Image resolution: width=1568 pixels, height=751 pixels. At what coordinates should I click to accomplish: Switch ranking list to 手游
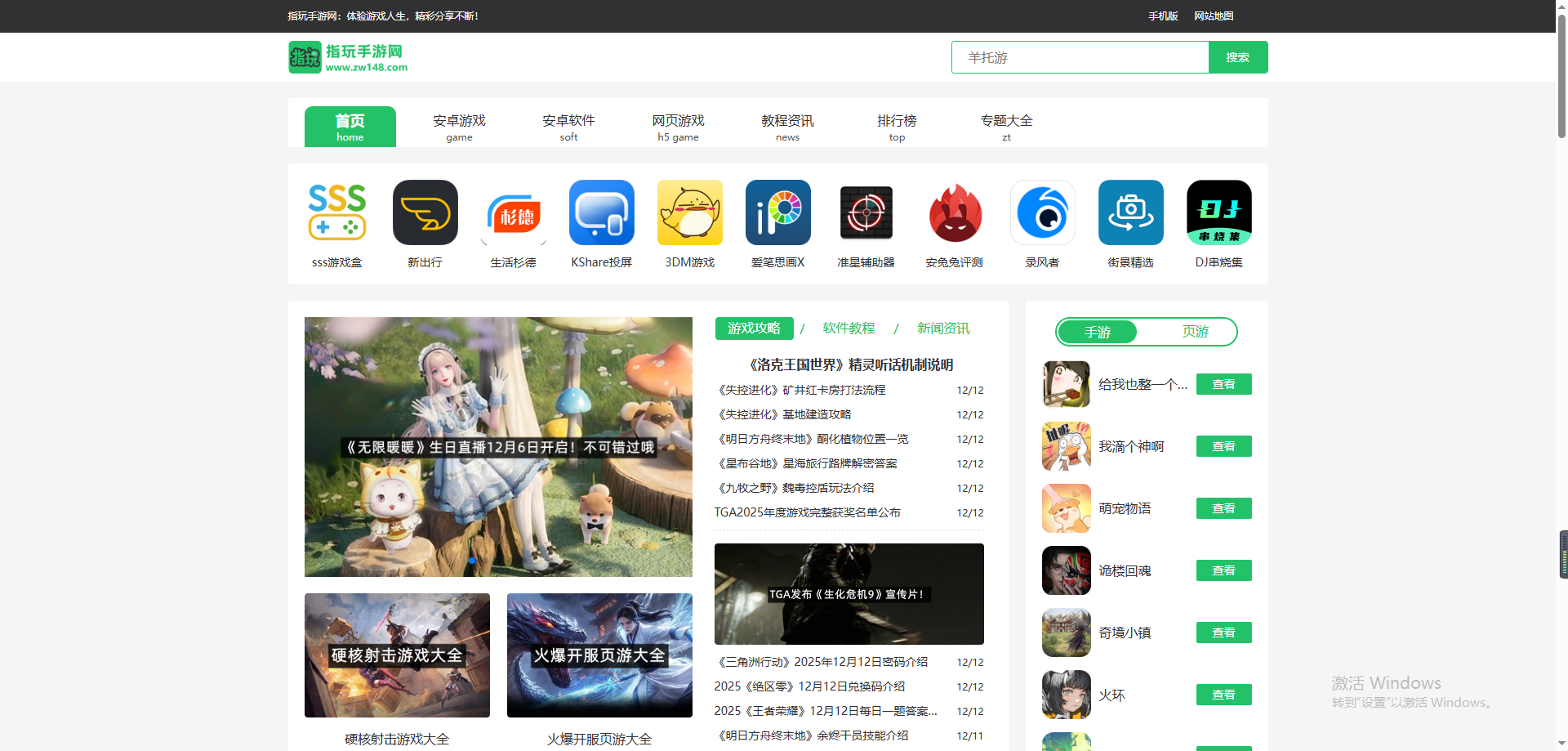[x=1097, y=332]
